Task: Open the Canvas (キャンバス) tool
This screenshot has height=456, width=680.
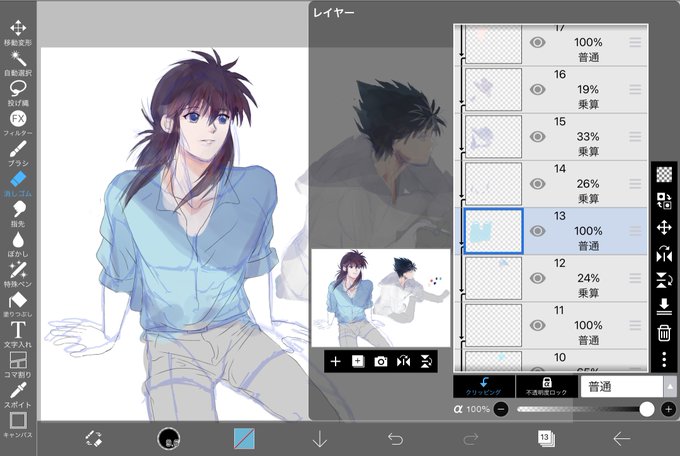Action: pos(18,425)
